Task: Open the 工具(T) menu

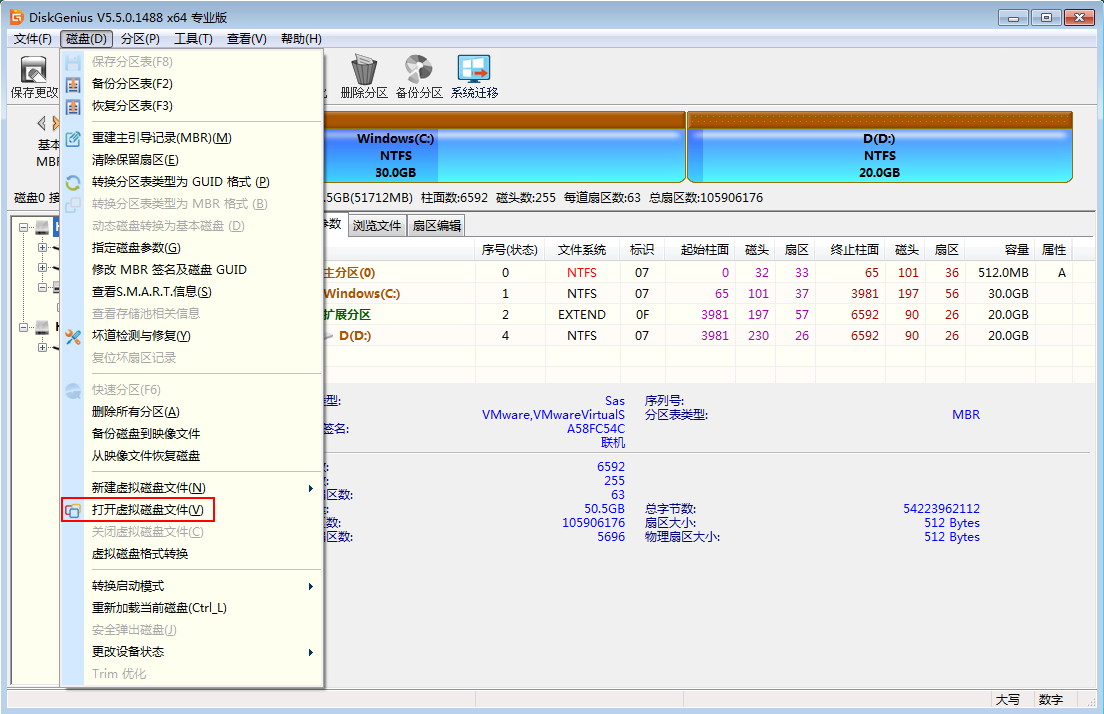Action: coord(193,39)
